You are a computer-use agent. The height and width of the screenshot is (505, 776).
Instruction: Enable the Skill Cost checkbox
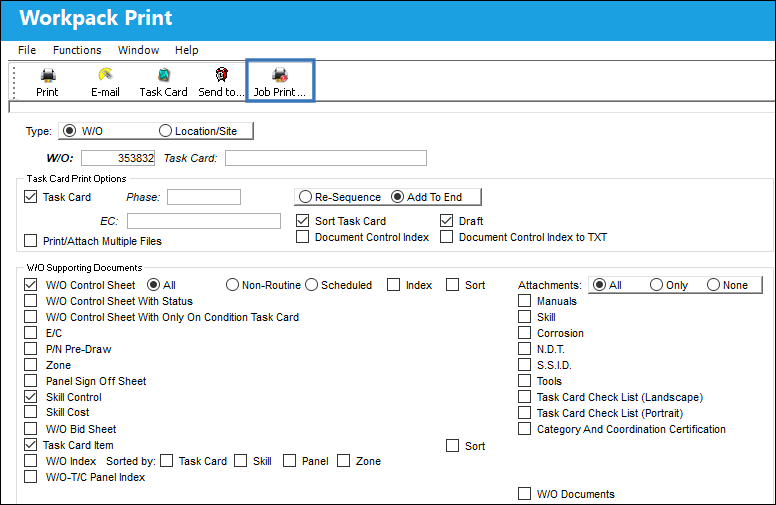pyautogui.click(x=31, y=412)
